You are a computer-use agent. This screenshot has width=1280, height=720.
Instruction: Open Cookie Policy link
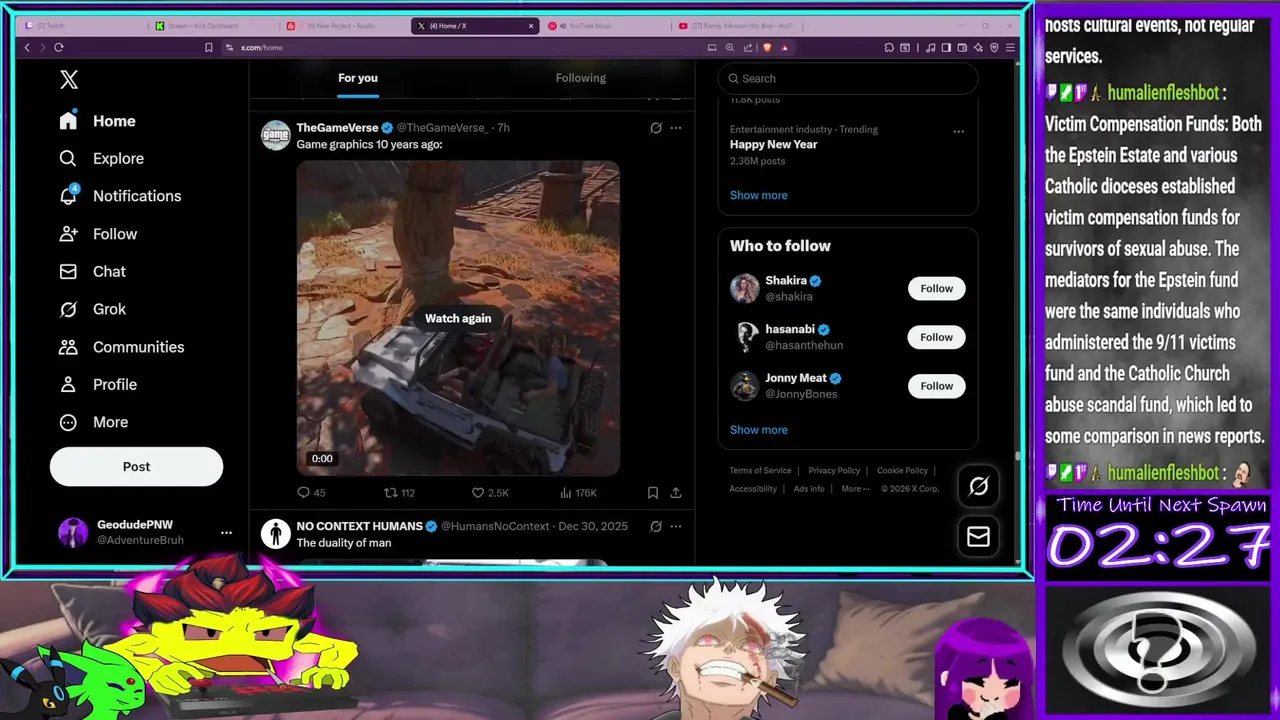(902, 471)
